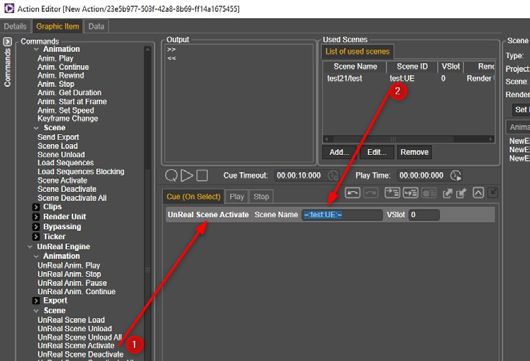Click the test.UE scene ID cell
Viewport: 530px width, 361px height.
[402, 79]
